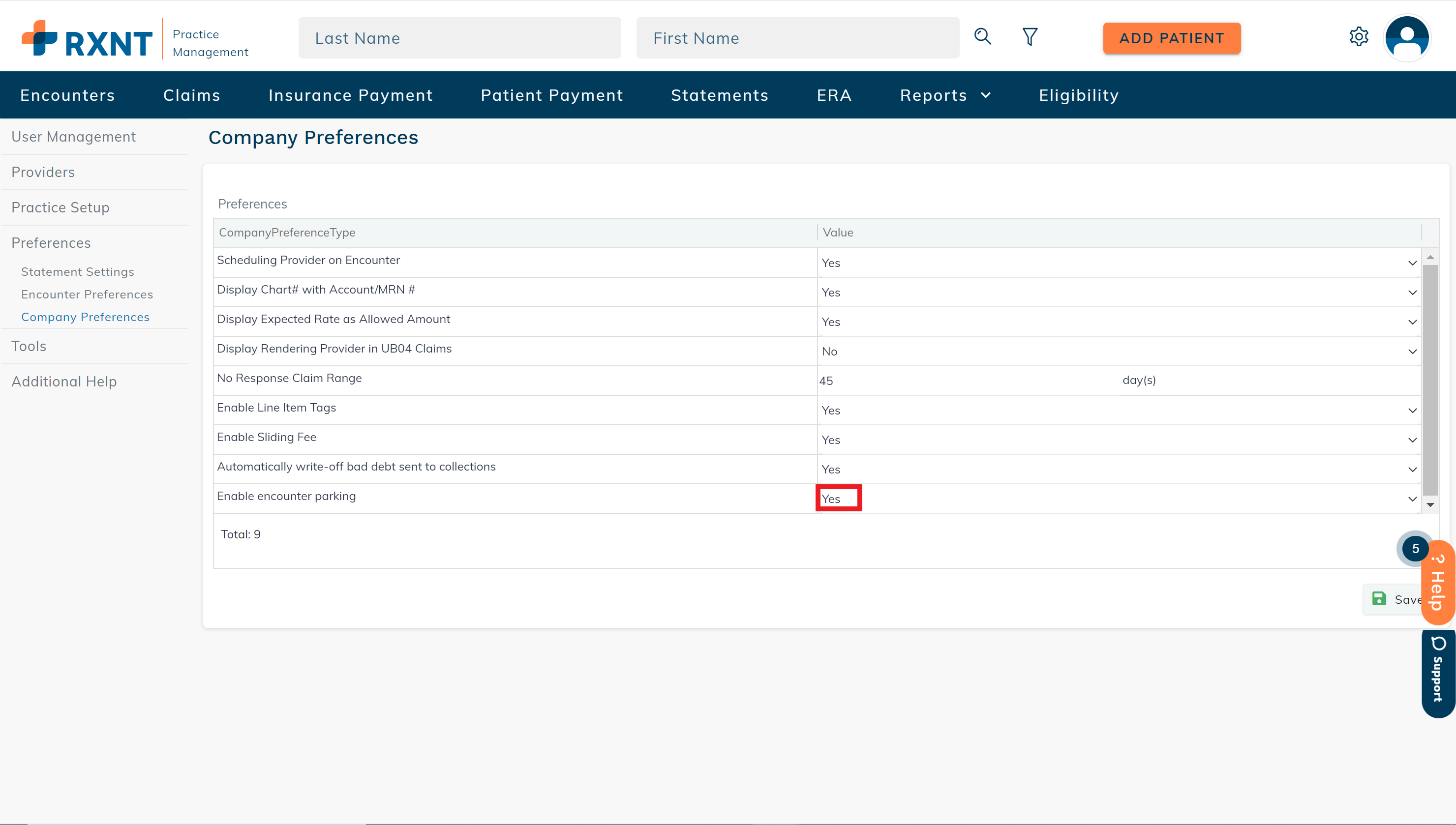Open the filter funnel icon
The width and height of the screenshot is (1456, 825).
click(x=1030, y=37)
